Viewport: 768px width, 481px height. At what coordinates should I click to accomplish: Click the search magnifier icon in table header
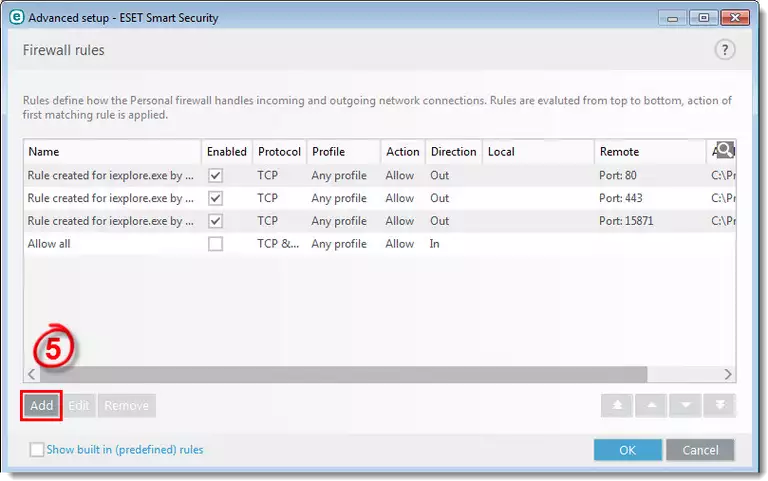pos(722,151)
